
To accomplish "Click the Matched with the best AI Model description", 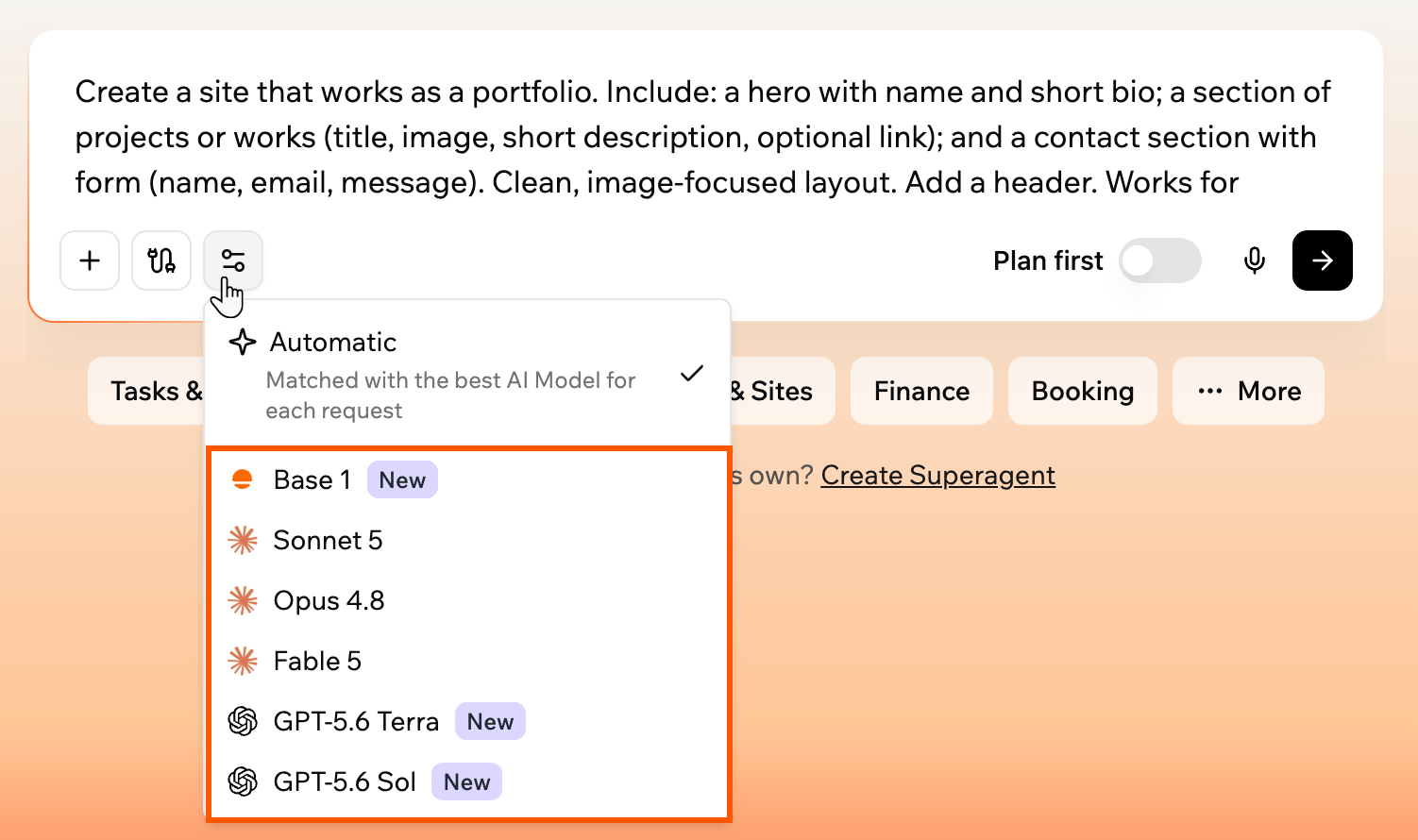I will point(450,395).
